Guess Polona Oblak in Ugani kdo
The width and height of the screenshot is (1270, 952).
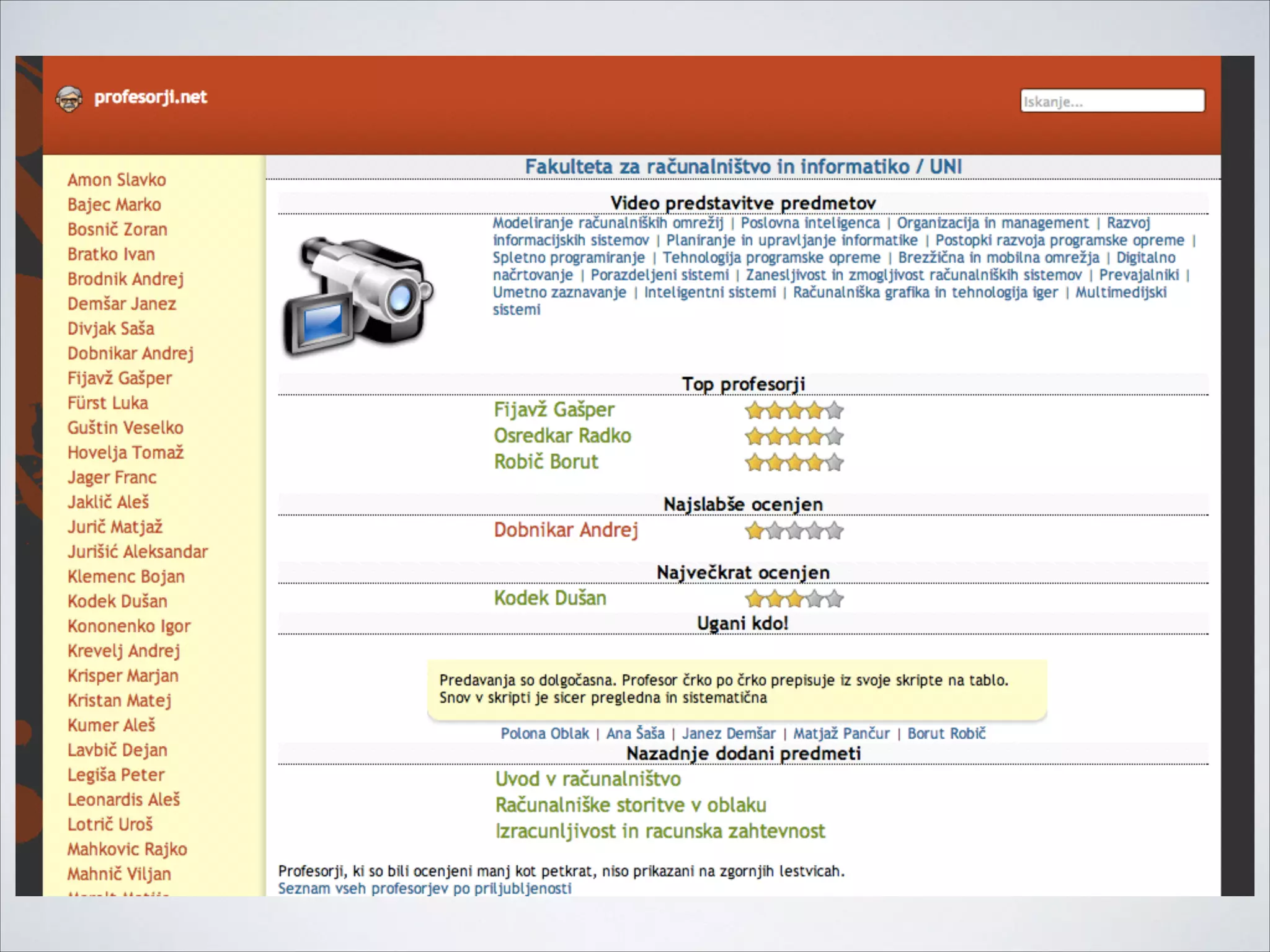pos(544,734)
